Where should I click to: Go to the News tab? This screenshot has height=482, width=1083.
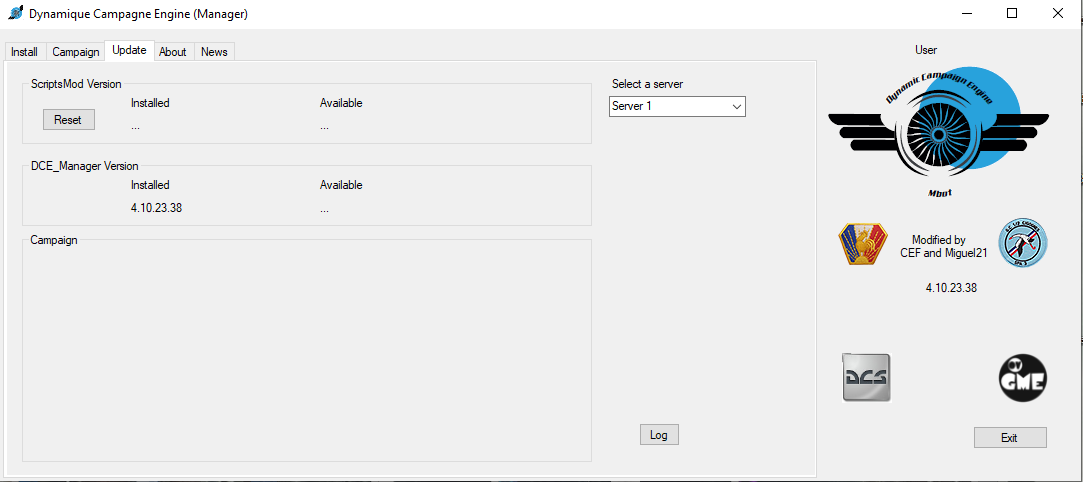coord(214,52)
